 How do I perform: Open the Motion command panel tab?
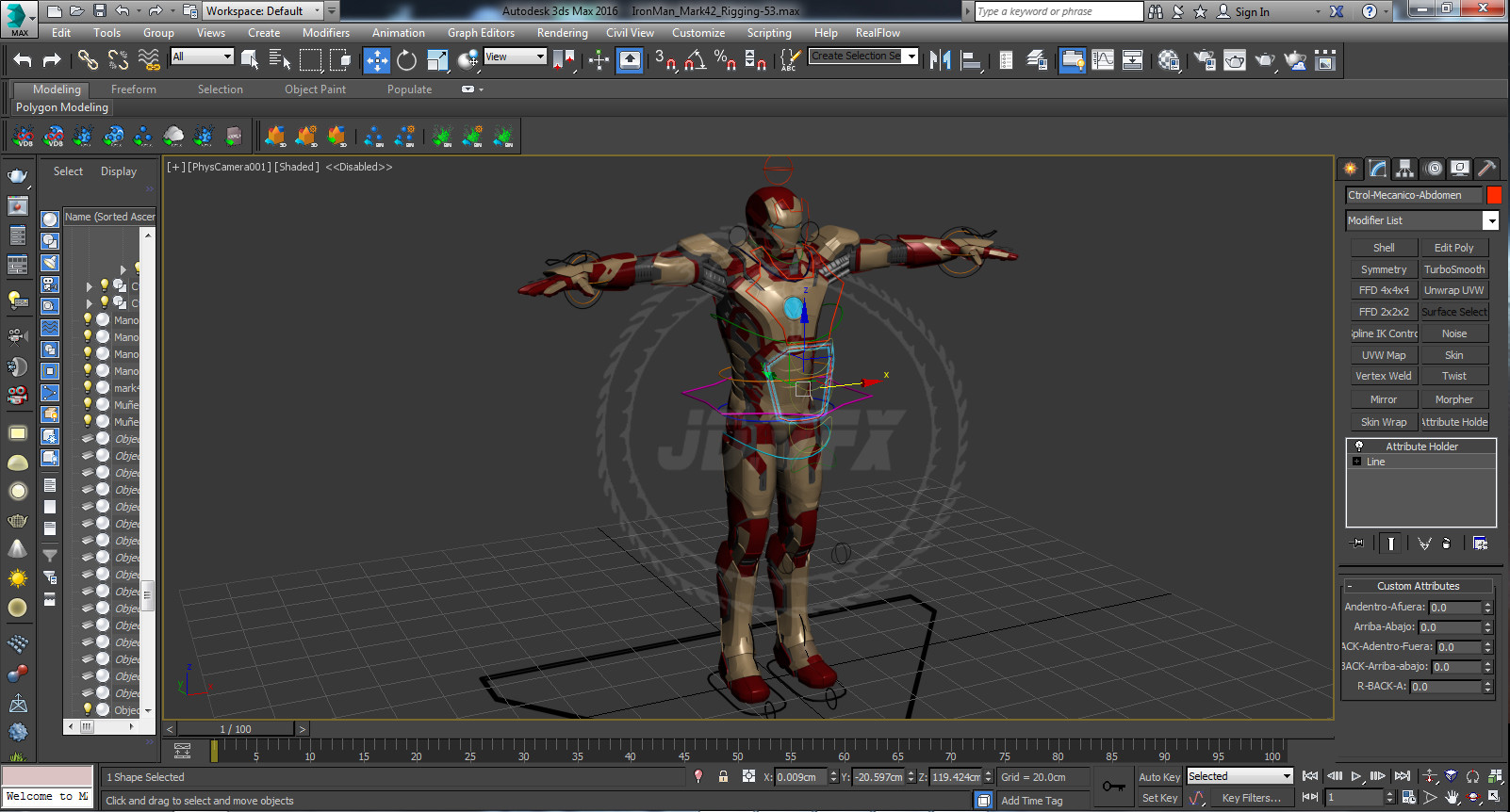1433,169
